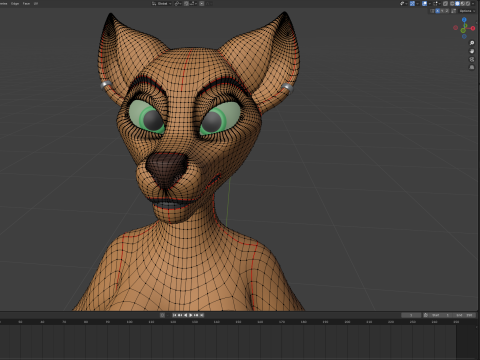This screenshot has height=360, width=480.
Task: Click the End frame field
Action: [x=464, y=315]
